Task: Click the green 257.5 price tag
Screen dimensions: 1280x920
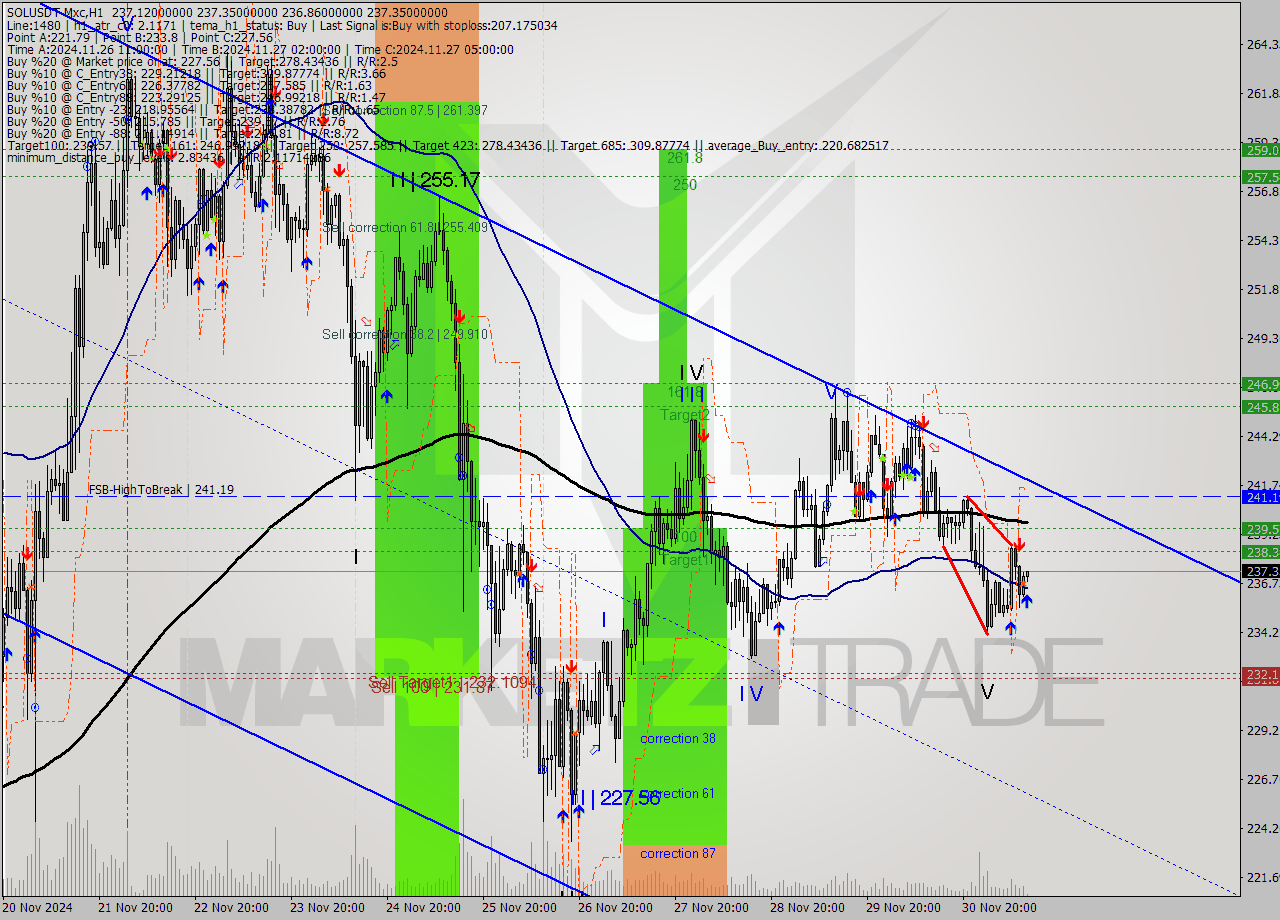Action: (1260, 176)
